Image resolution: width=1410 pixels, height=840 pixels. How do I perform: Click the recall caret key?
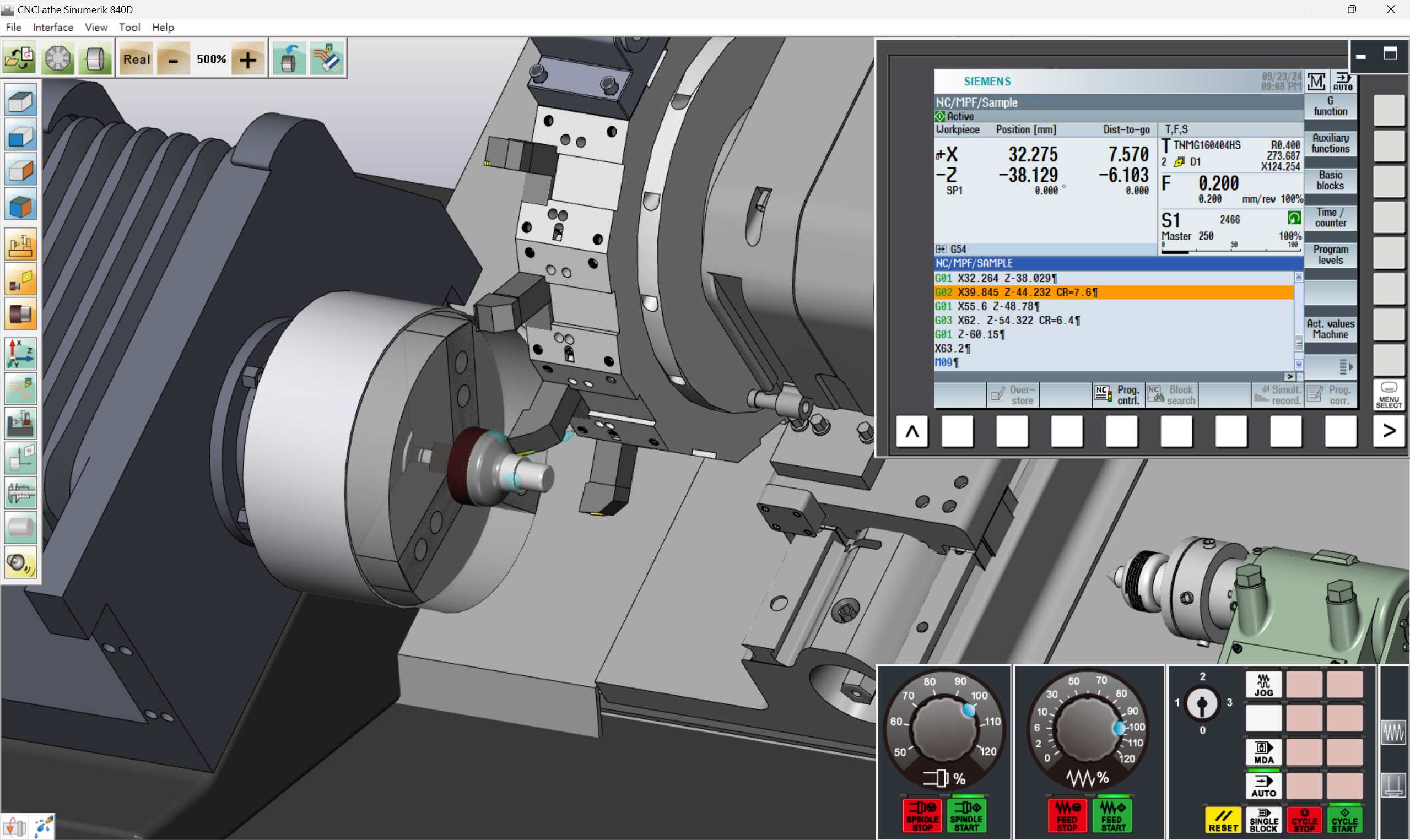[912, 431]
